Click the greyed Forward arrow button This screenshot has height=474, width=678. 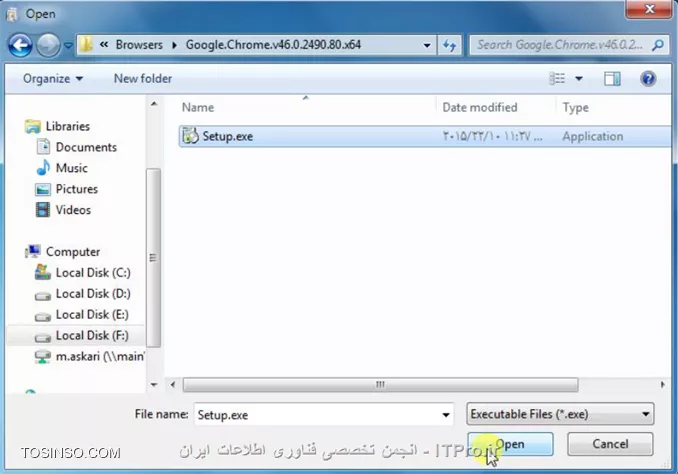pos(48,45)
